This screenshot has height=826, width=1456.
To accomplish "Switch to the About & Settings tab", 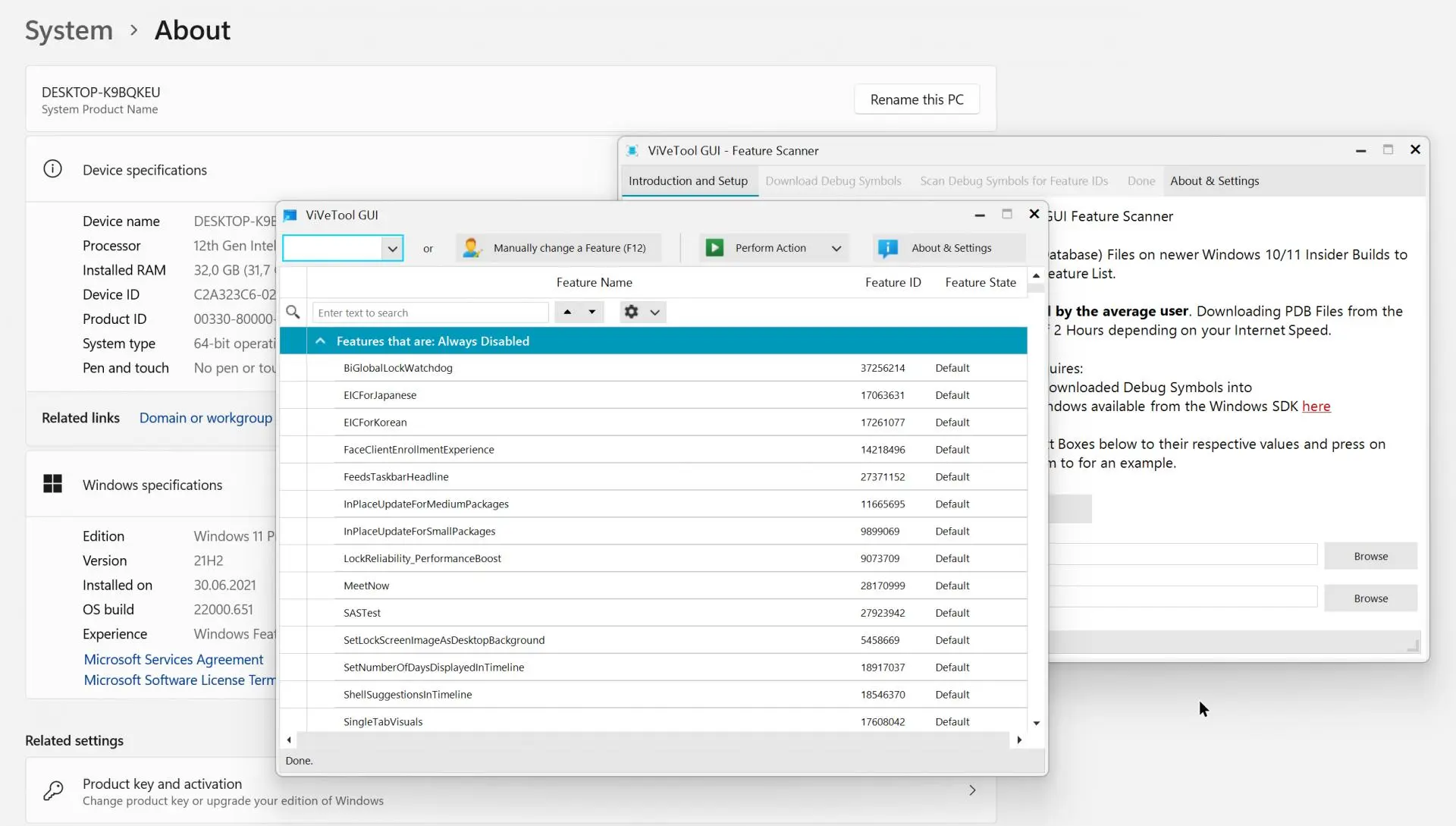I will coord(1214,181).
